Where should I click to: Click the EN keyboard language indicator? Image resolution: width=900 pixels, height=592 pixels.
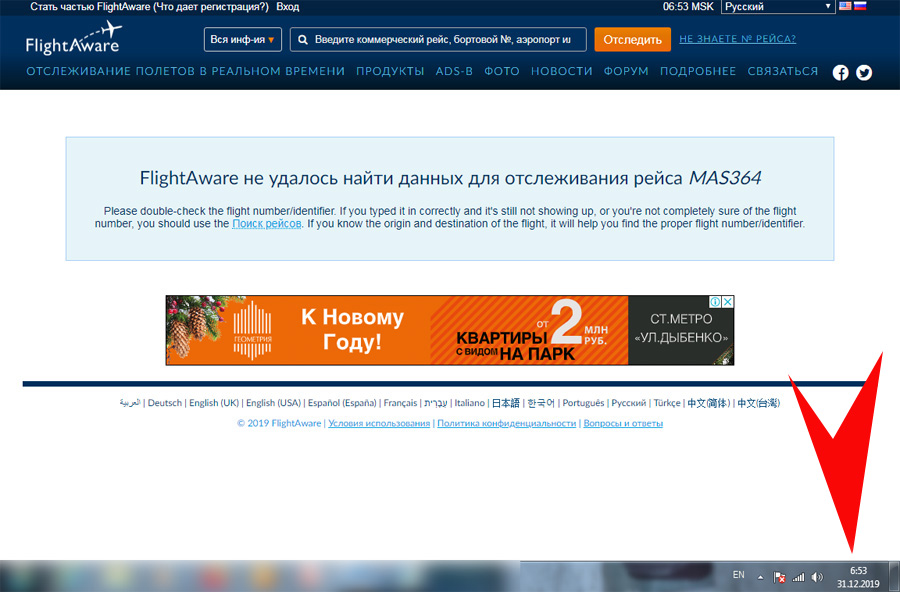(x=738, y=575)
